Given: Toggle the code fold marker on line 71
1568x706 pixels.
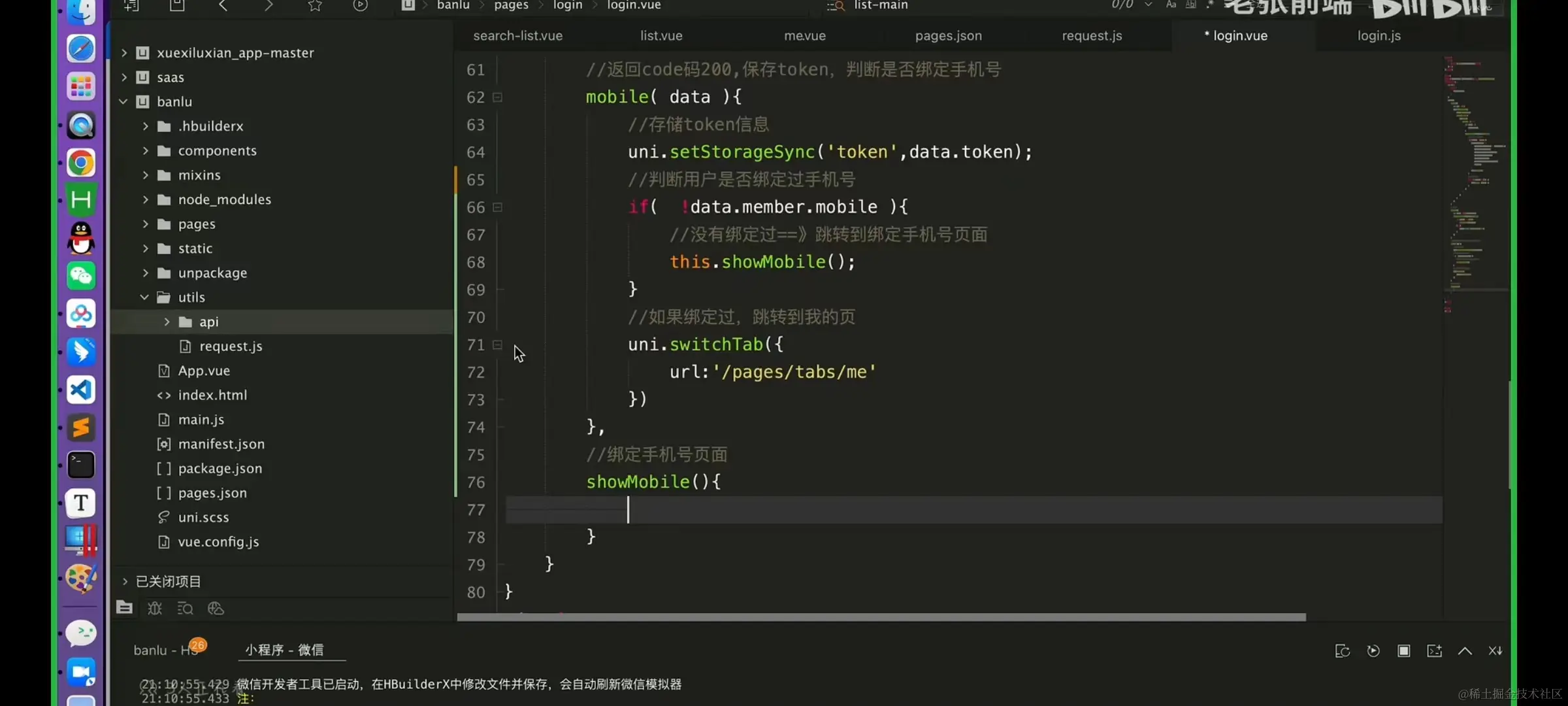Looking at the screenshot, I should 497,345.
